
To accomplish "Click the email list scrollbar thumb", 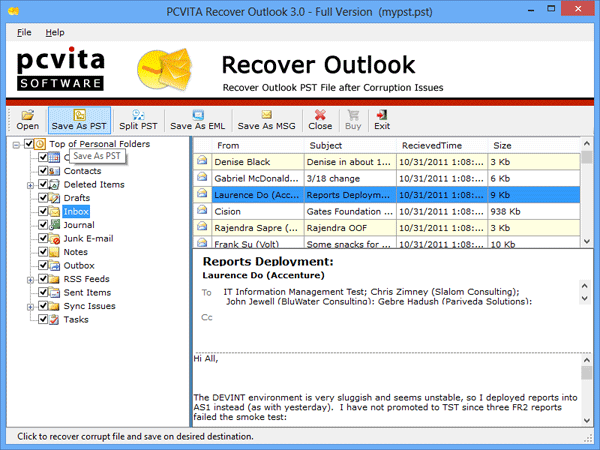I will coord(587,157).
